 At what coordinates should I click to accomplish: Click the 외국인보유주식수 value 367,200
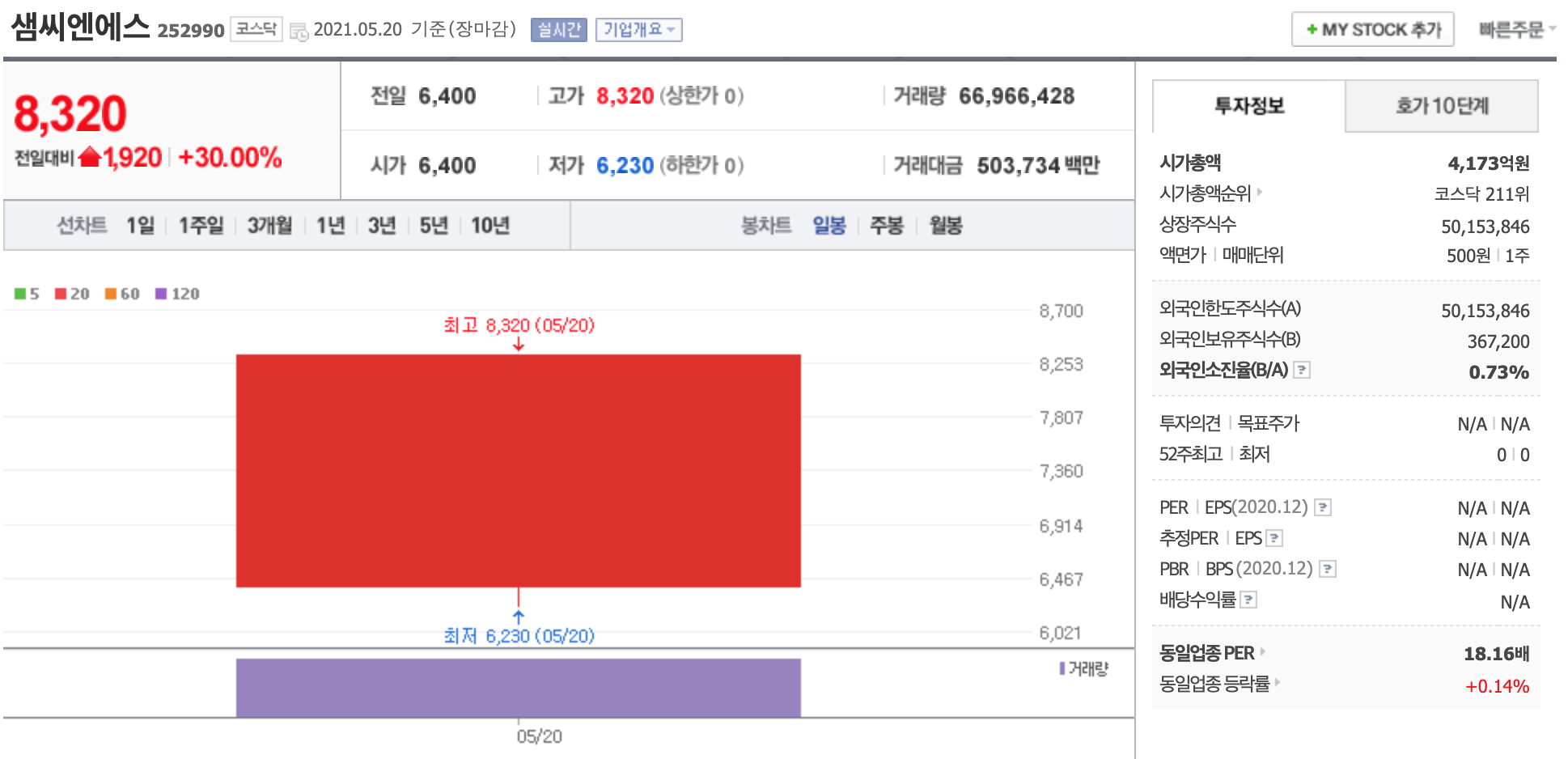pyautogui.click(x=1498, y=341)
